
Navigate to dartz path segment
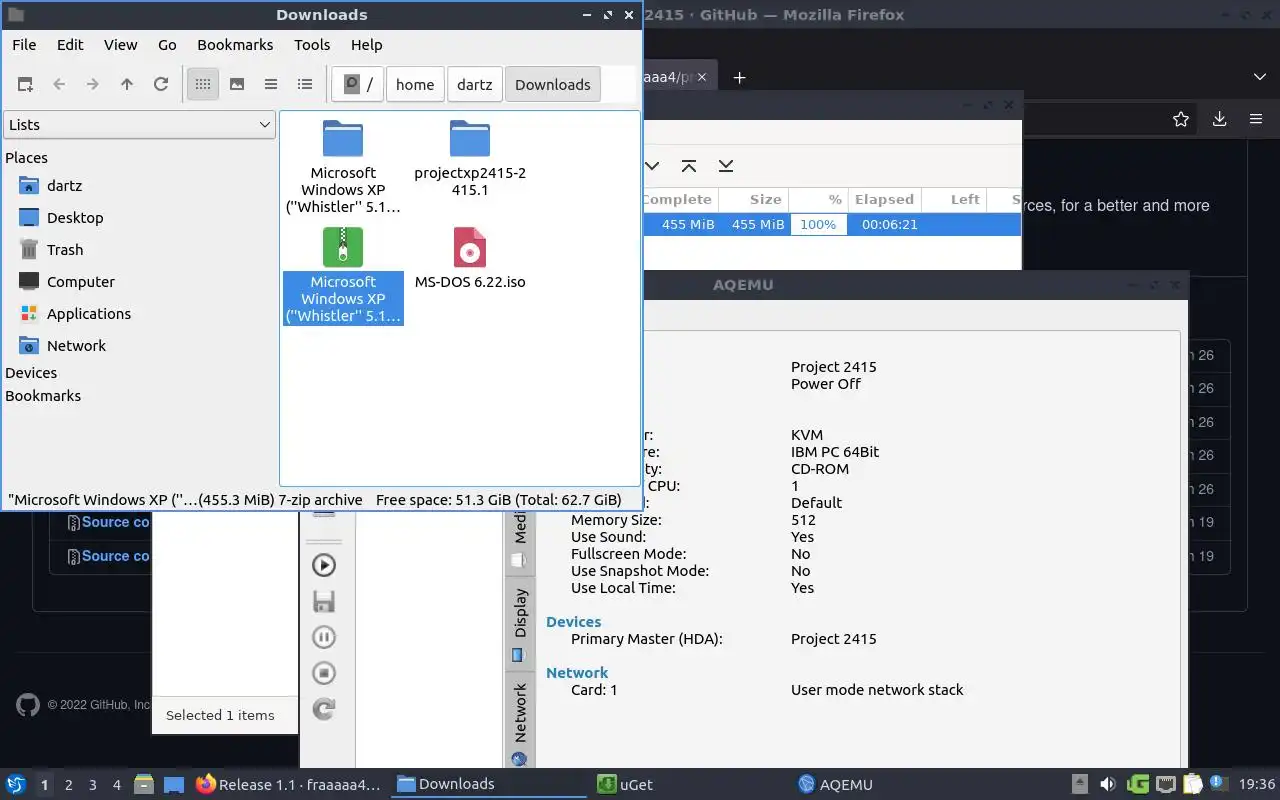coord(475,85)
